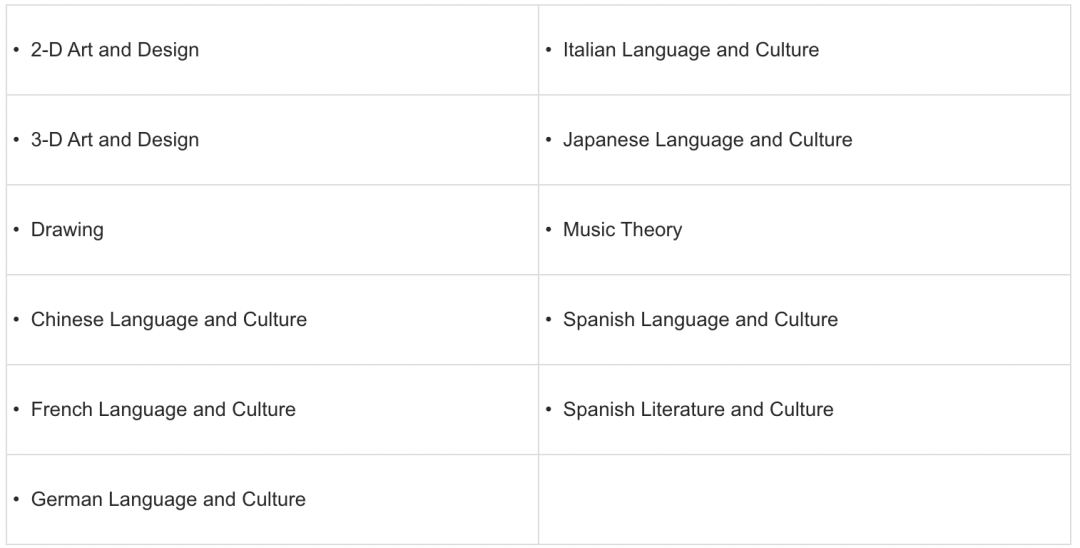Click bullet next to German Language
This screenshot has height=548, width=1080.
tap(17, 499)
